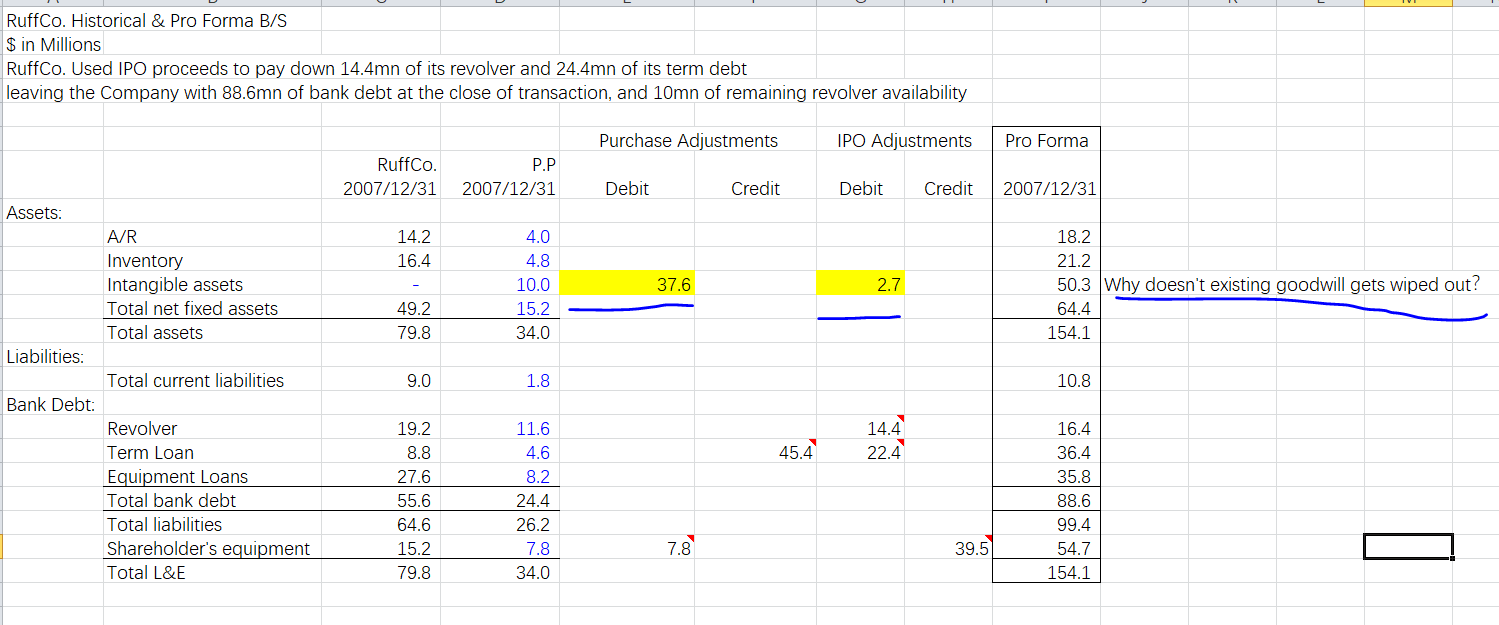Select Pro Forma Term Loan value 36.4
The width and height of the screenshot is (1499, 625).
1073,452
